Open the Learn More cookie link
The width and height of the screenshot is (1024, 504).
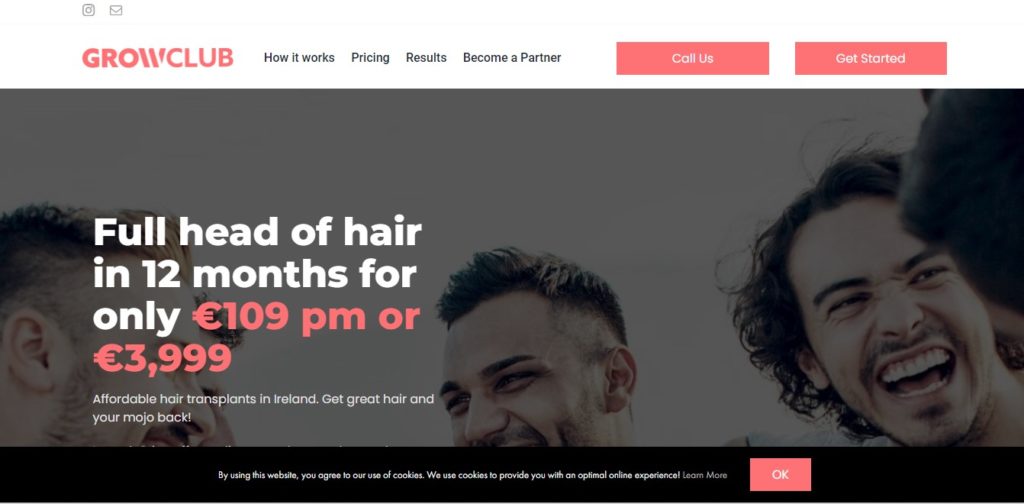coord(705,475)
